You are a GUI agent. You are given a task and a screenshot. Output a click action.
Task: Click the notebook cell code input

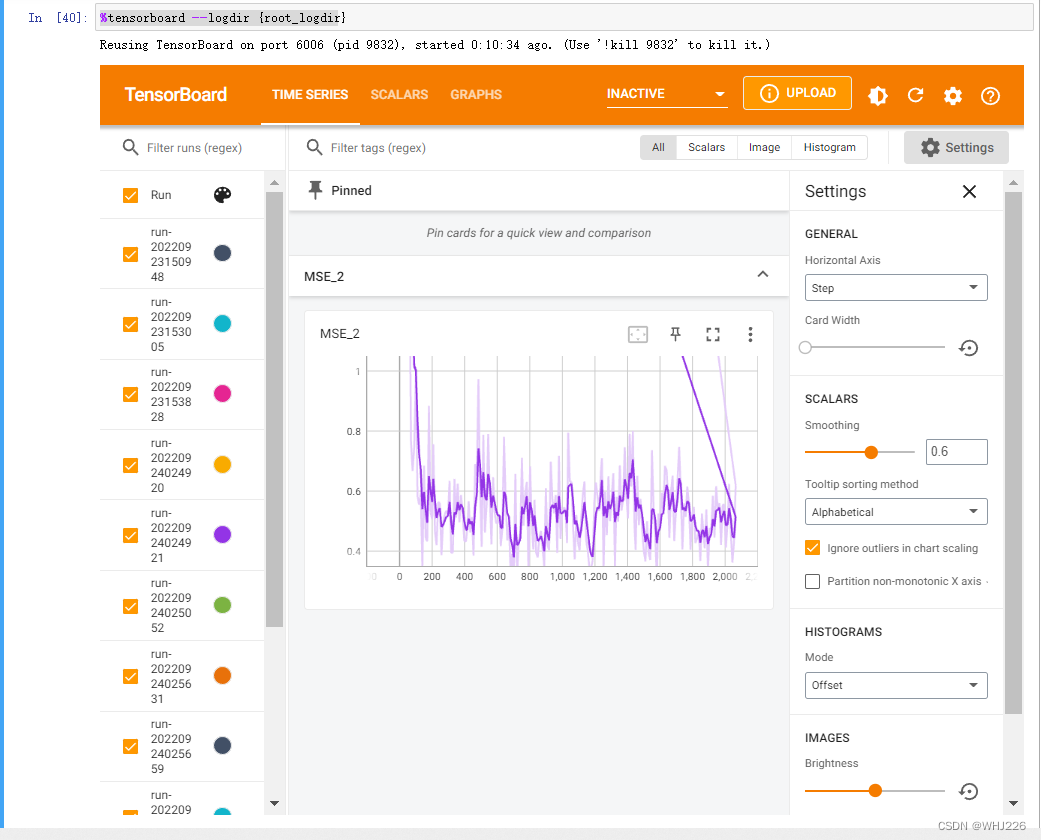(564, 18)
